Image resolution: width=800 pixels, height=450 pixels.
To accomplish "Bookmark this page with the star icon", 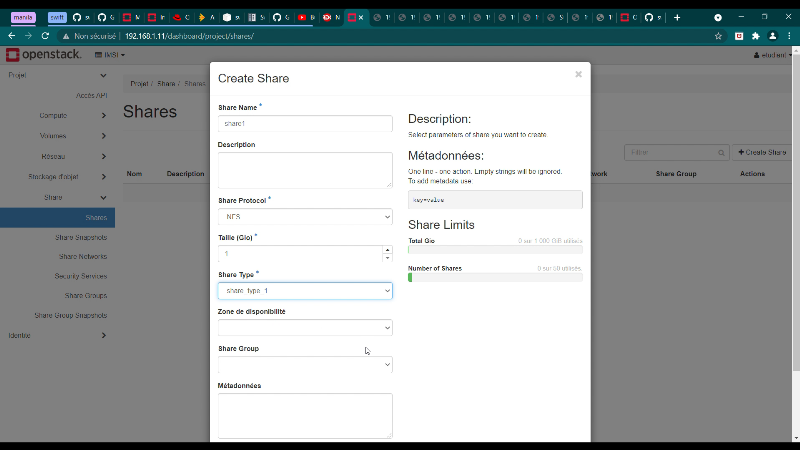I will tap(718, 35).
